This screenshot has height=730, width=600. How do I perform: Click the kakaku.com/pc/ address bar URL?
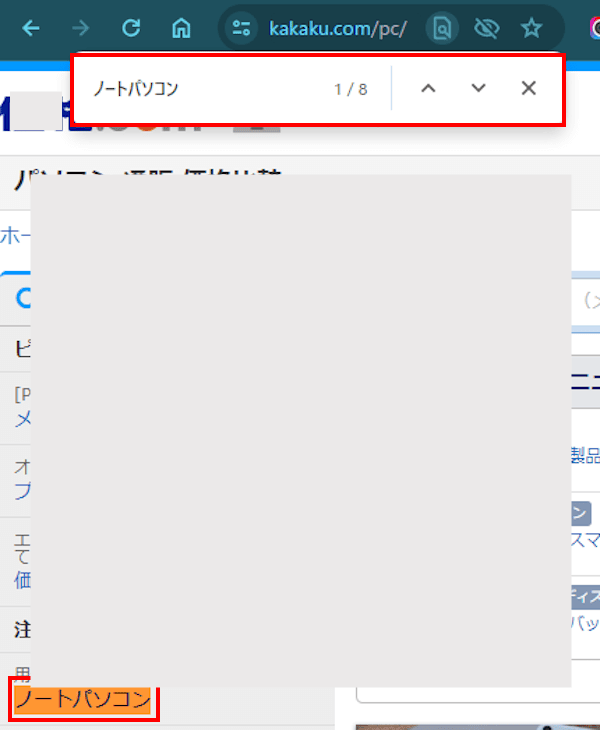coord(338,29)
